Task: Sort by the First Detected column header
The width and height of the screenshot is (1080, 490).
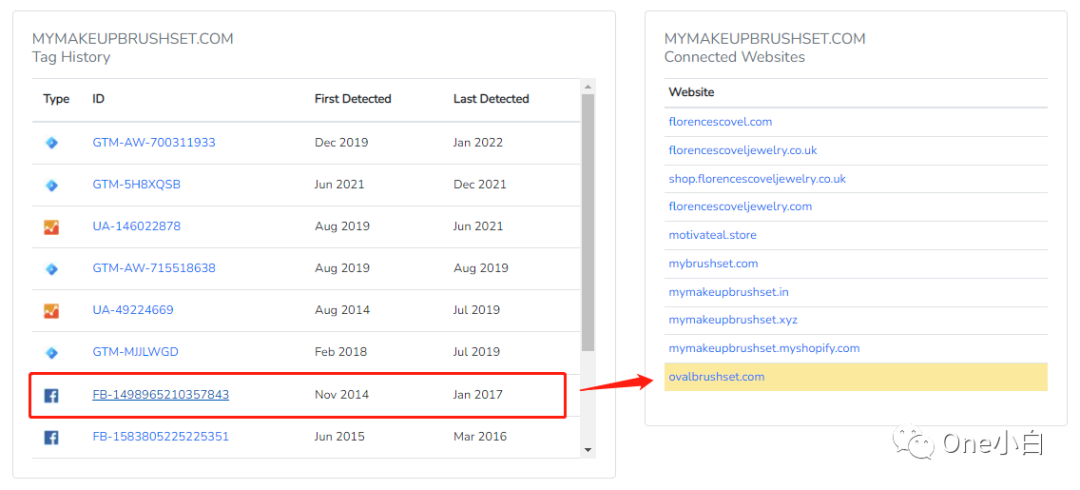Action: click(x=352, y=99)
